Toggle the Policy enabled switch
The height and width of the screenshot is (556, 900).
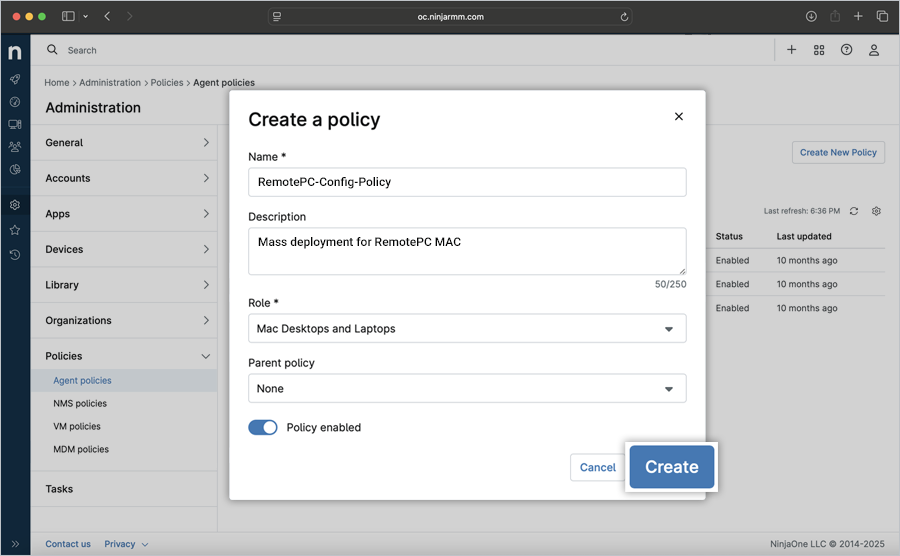[263, 427]
